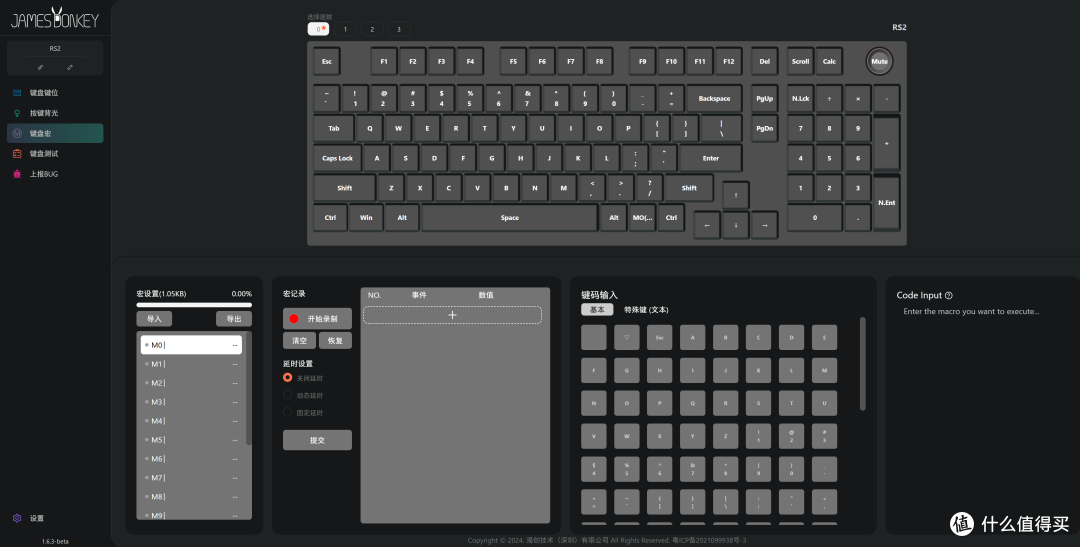The height and width of the screenshot is (547, 1080).
Task: Click the macro list scrollbar
Action: (249, 389)
